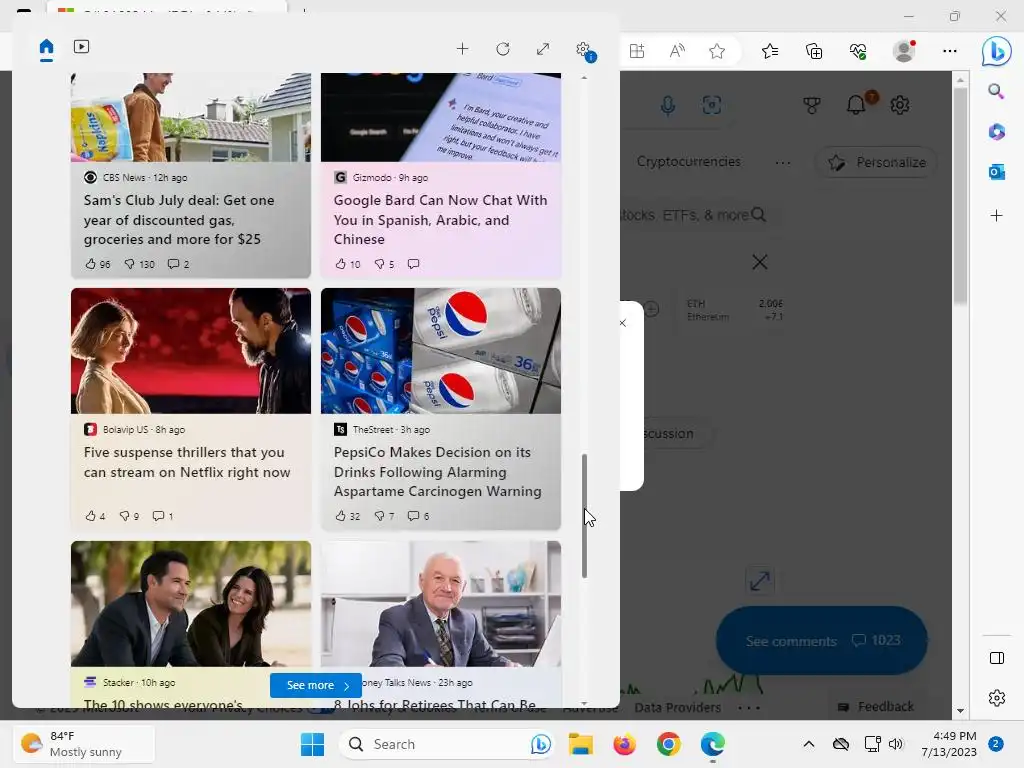Like the Google Bard article
Screen dimensions: 1024x768
point(347,264)
